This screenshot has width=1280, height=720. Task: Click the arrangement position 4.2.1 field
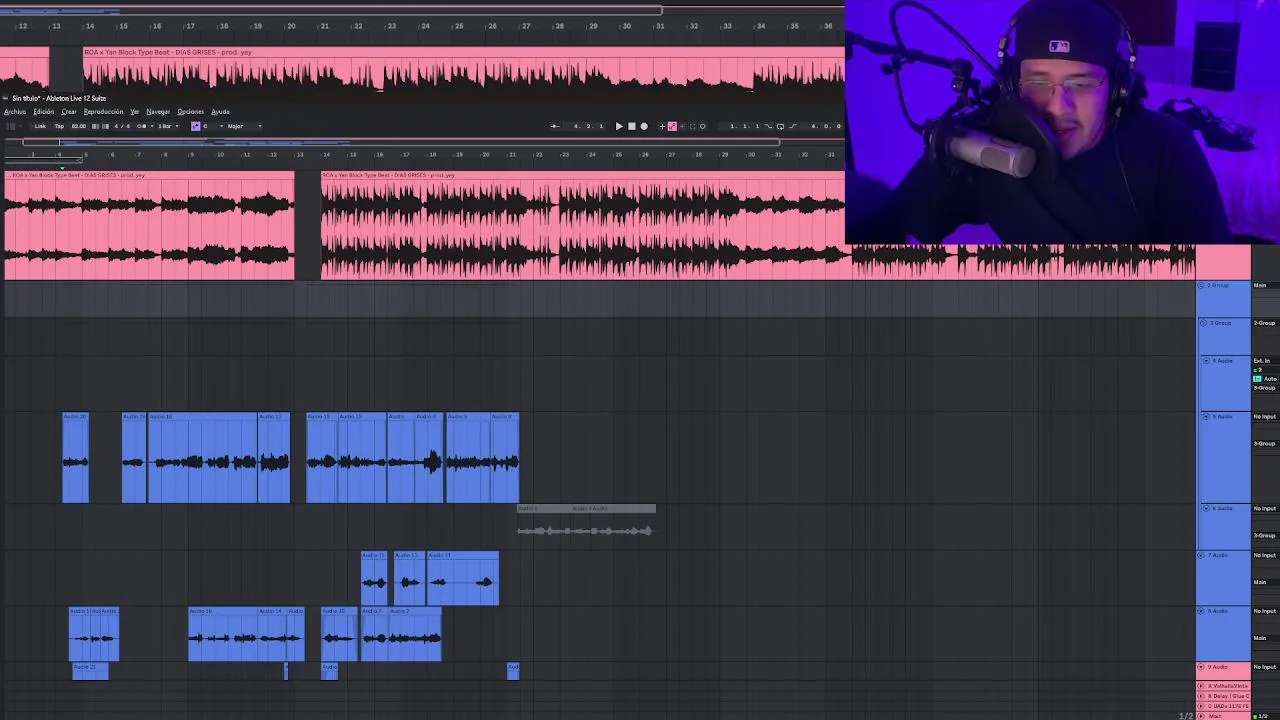588,126
